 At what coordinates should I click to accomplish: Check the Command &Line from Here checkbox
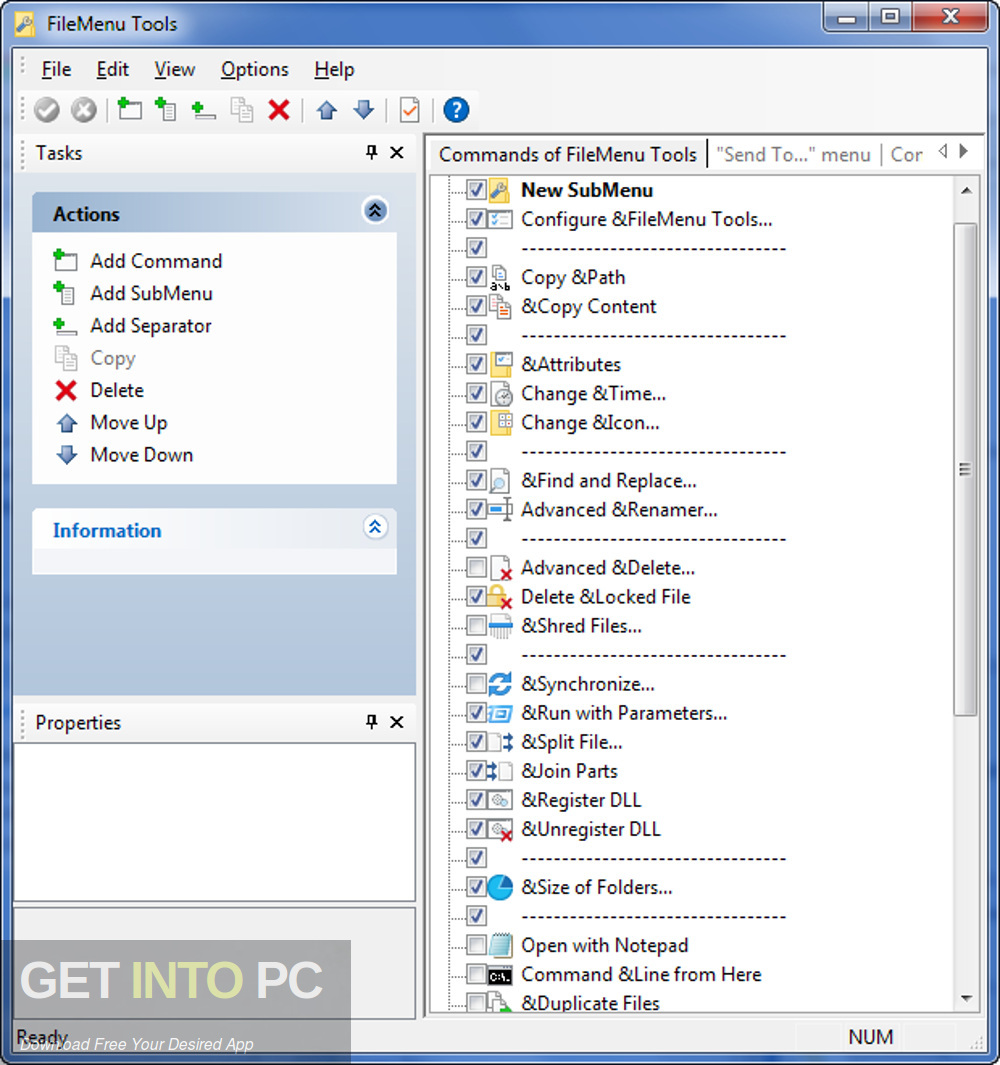477,974
